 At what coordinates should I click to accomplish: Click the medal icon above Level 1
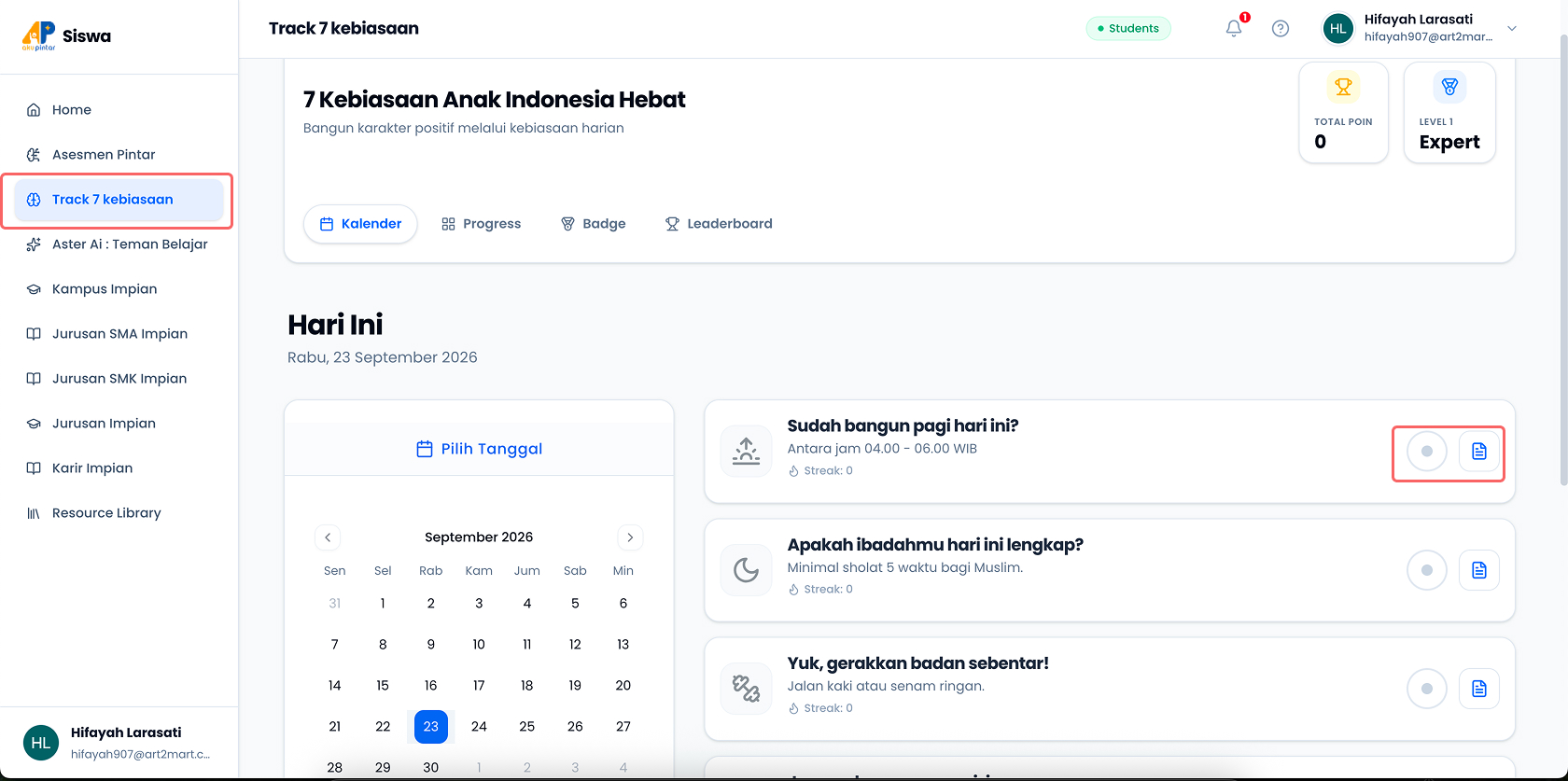[1449, 87]
